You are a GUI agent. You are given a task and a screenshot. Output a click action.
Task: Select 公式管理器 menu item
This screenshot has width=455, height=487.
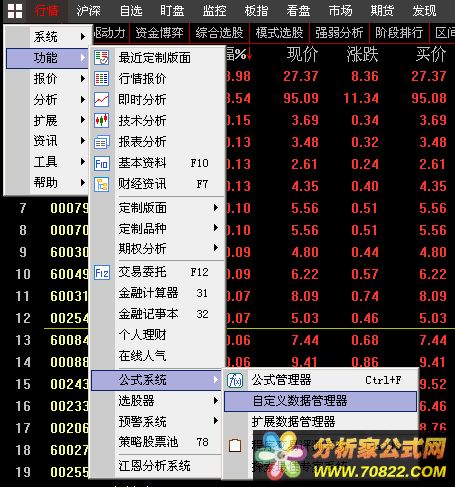(x=320, y=380)
